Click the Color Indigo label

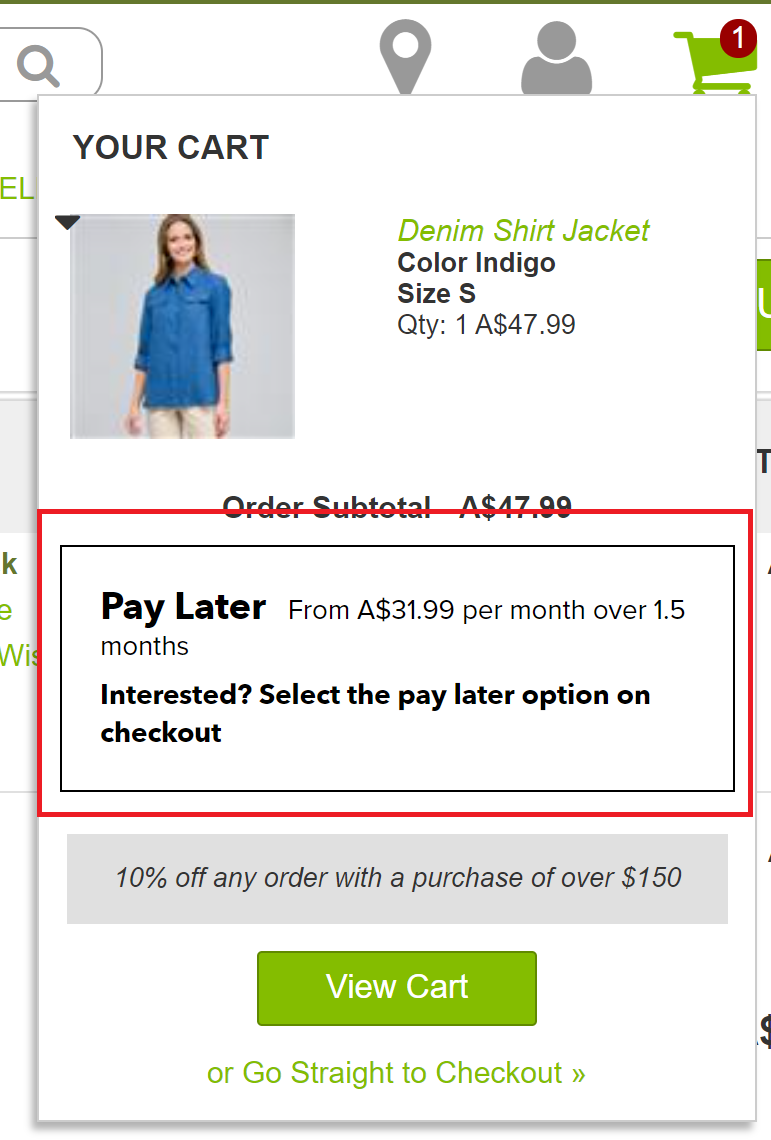click(476, 263)
